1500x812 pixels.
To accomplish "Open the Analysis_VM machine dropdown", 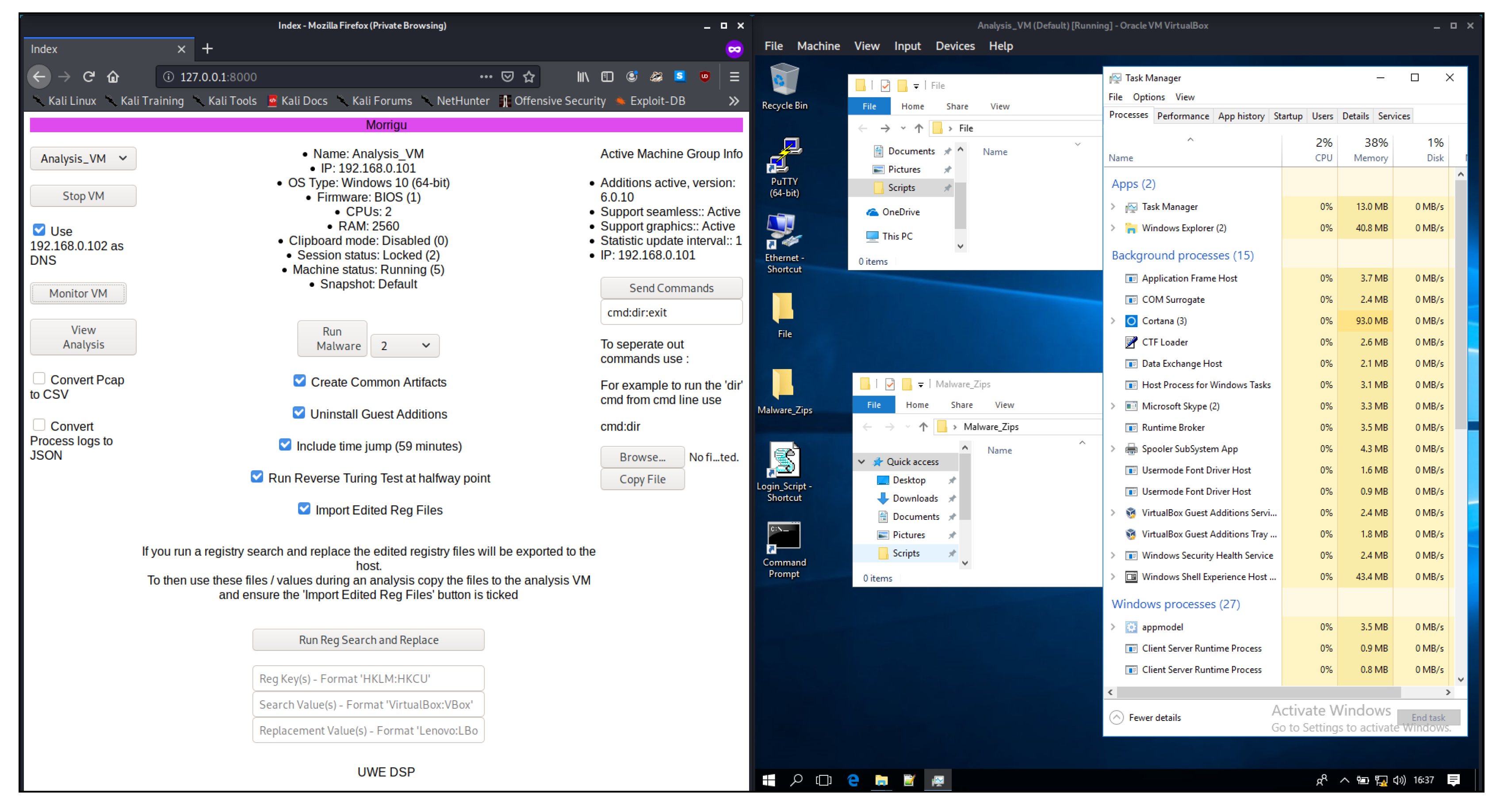I will click(x=83, y=158).
